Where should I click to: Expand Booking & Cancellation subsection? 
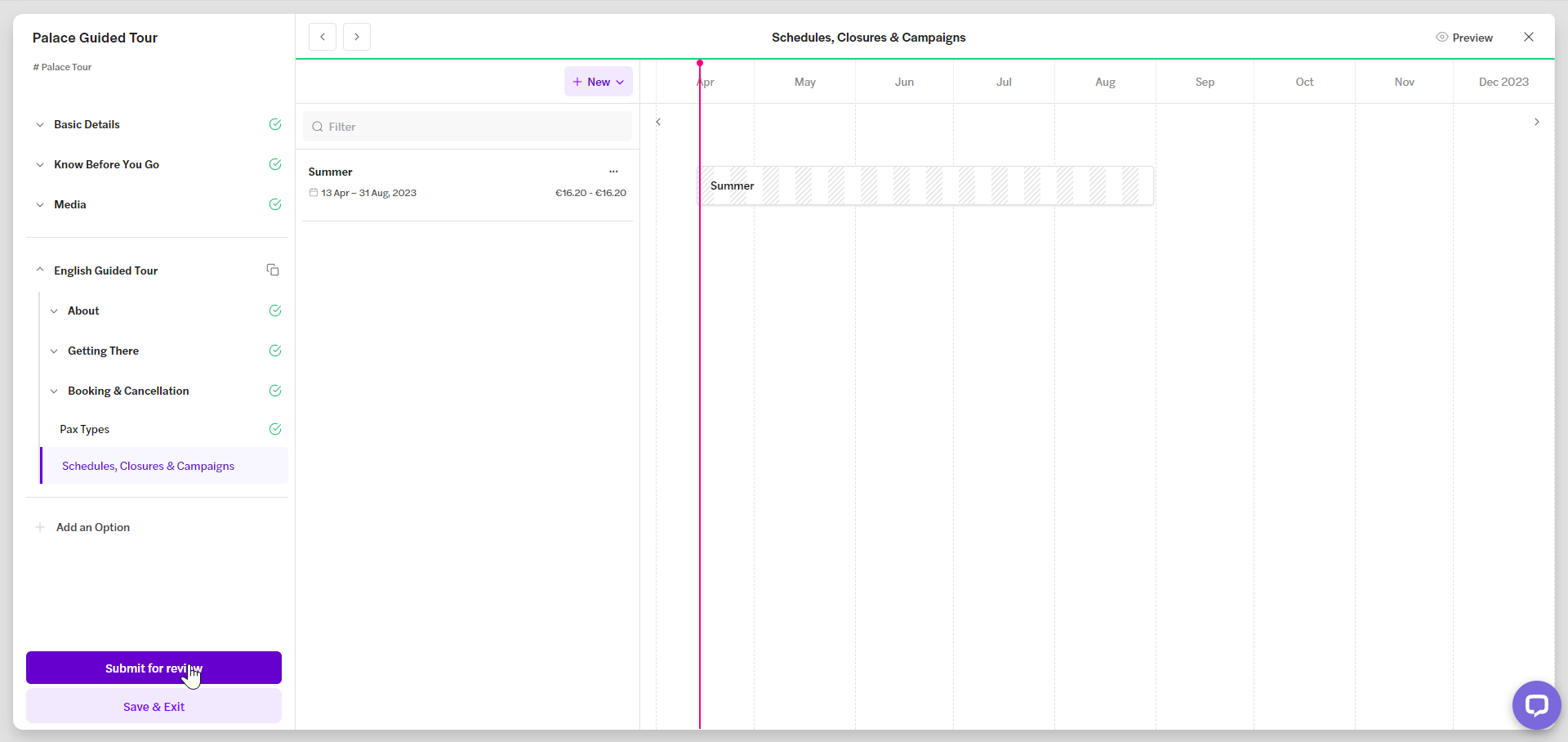pyautogui.click(x=54, y=391)
